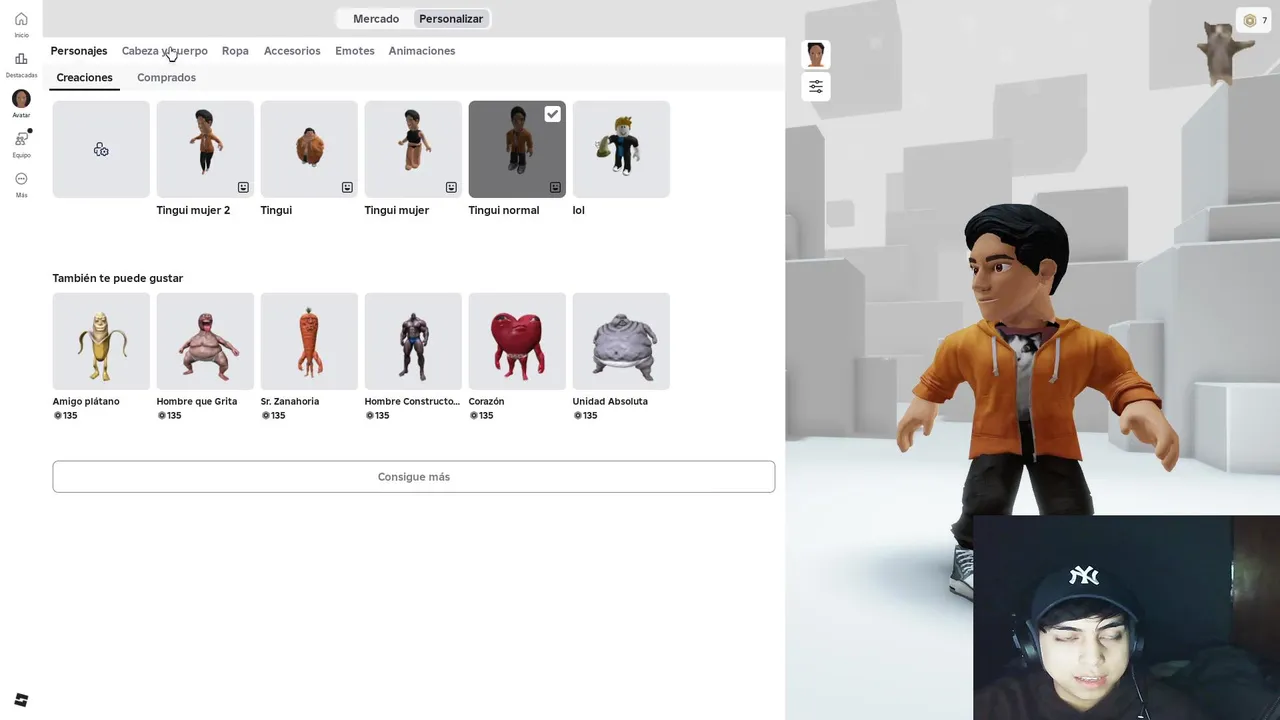Open the Accesorios tab

[x=292, y=51]
